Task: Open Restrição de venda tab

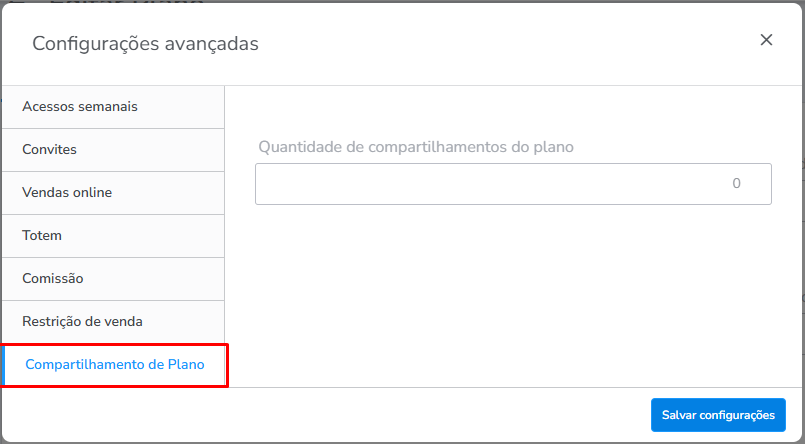Action: pos(82,321)
